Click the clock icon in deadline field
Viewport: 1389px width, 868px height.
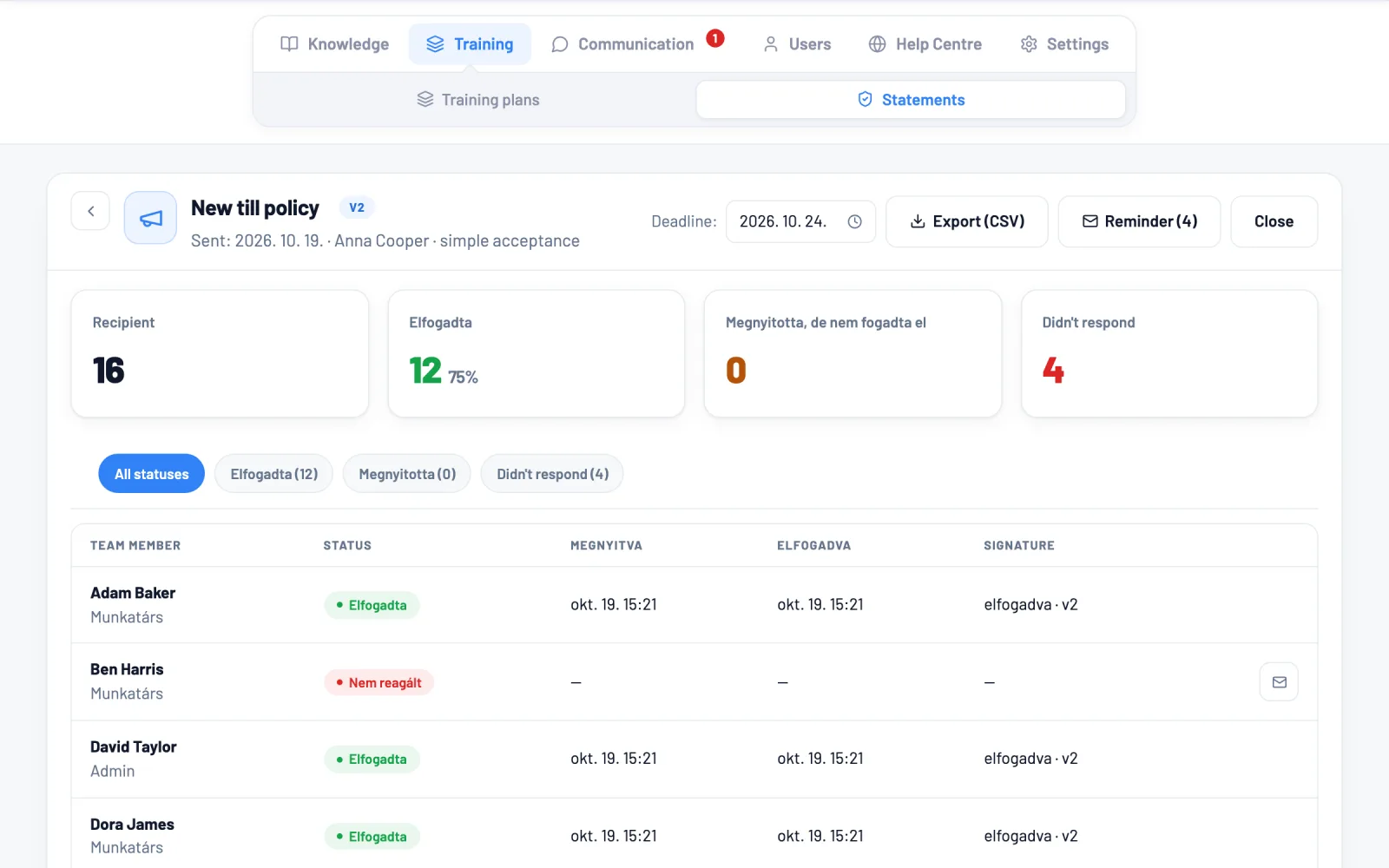click(855, 221)
